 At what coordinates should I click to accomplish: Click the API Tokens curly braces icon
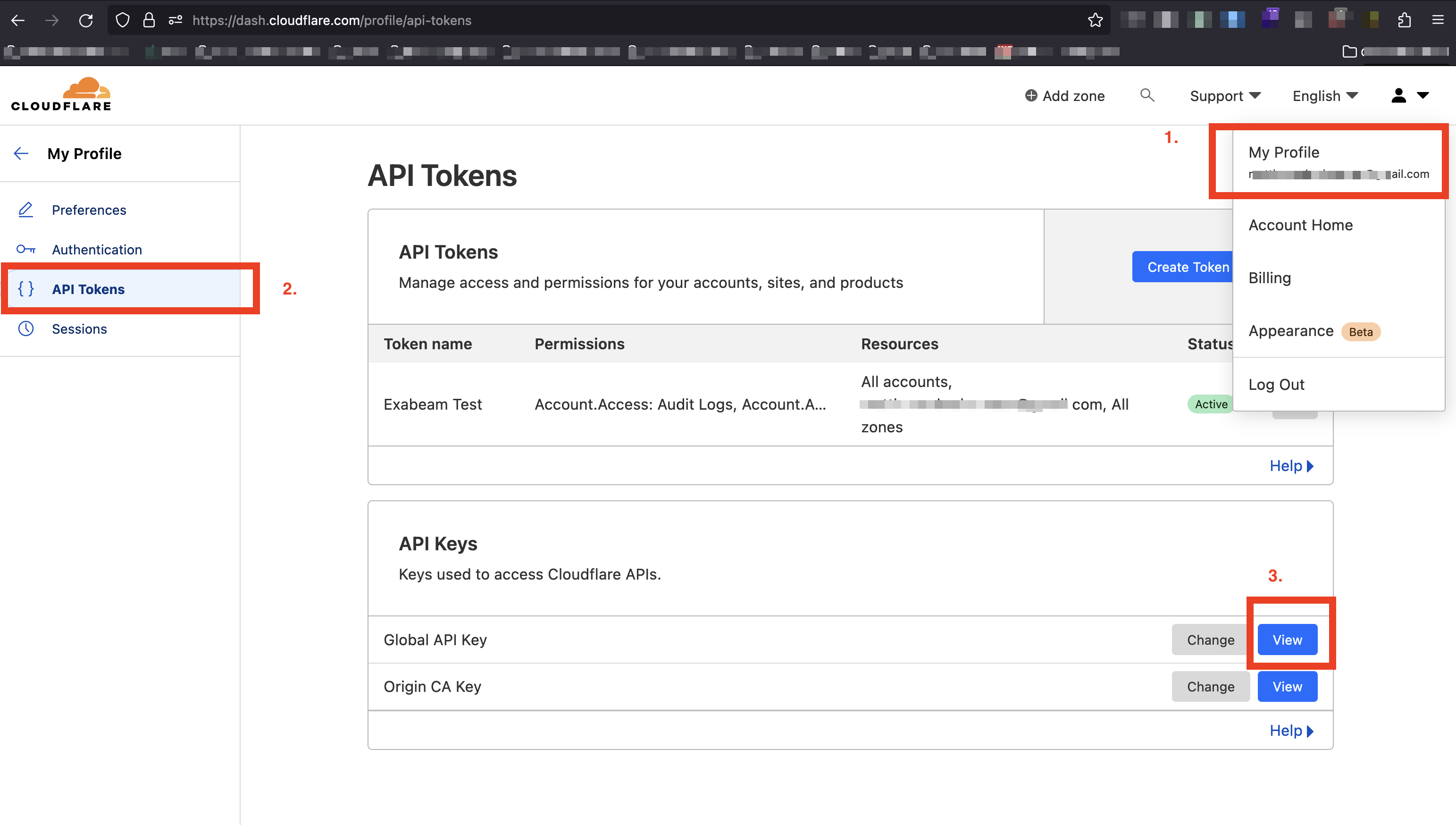(26, 289)
